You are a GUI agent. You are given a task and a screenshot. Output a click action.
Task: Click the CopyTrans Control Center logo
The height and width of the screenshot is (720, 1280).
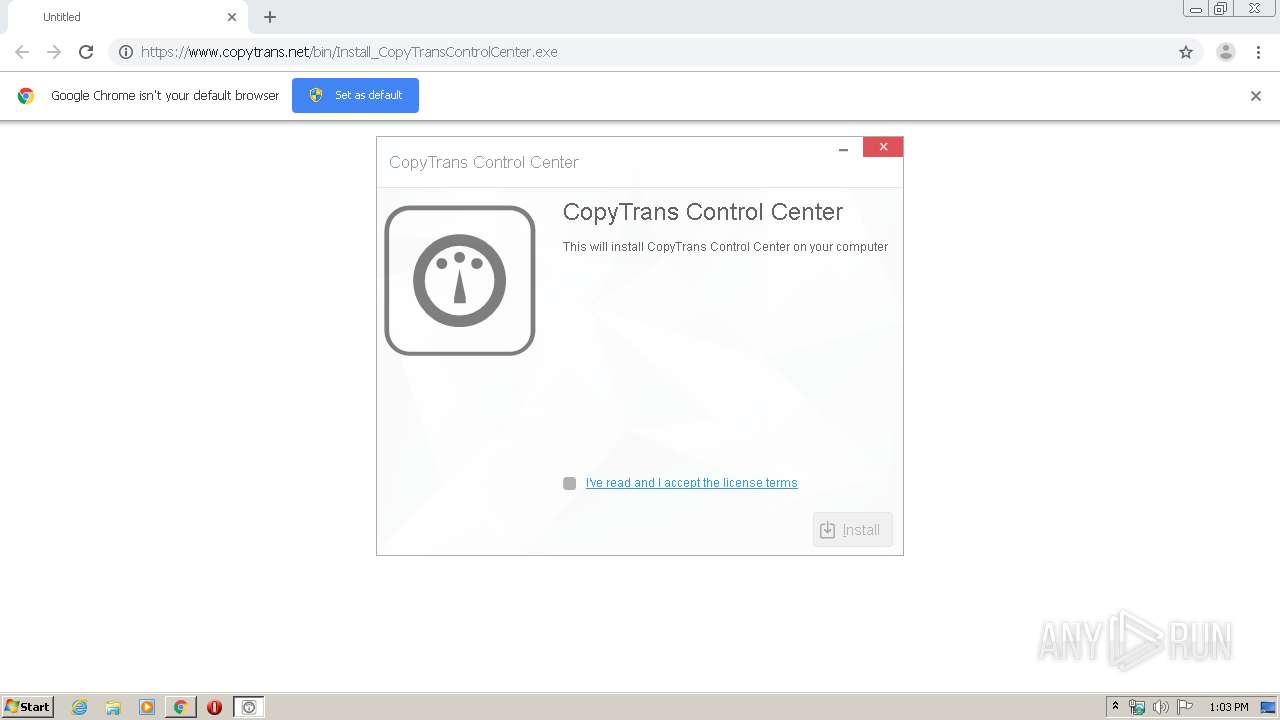pos(460,280)
